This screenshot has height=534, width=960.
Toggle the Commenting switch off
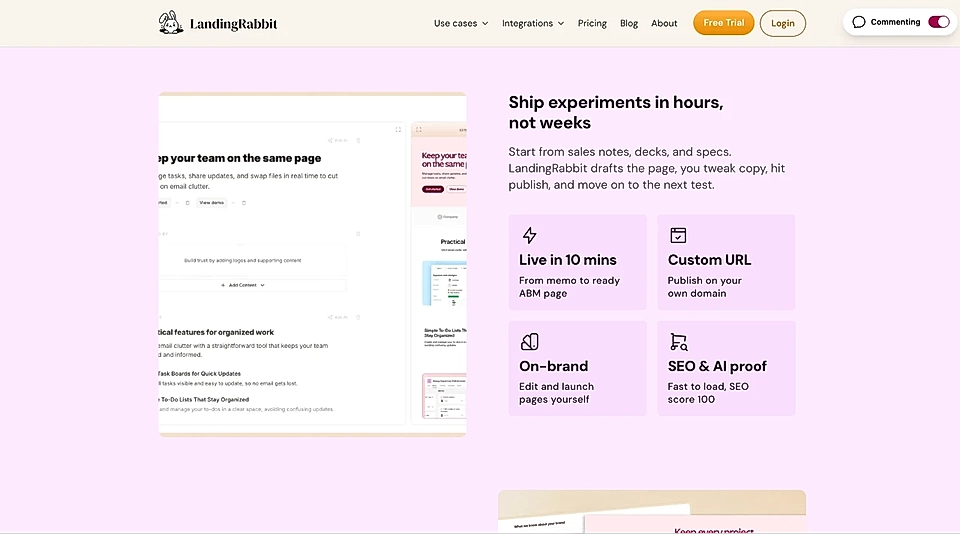[938, 22]
